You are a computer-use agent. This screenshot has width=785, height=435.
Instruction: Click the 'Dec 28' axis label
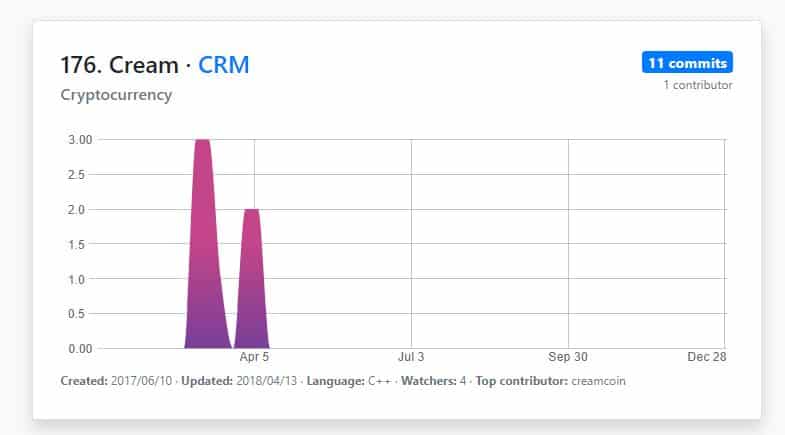click(x=706, y=357)
